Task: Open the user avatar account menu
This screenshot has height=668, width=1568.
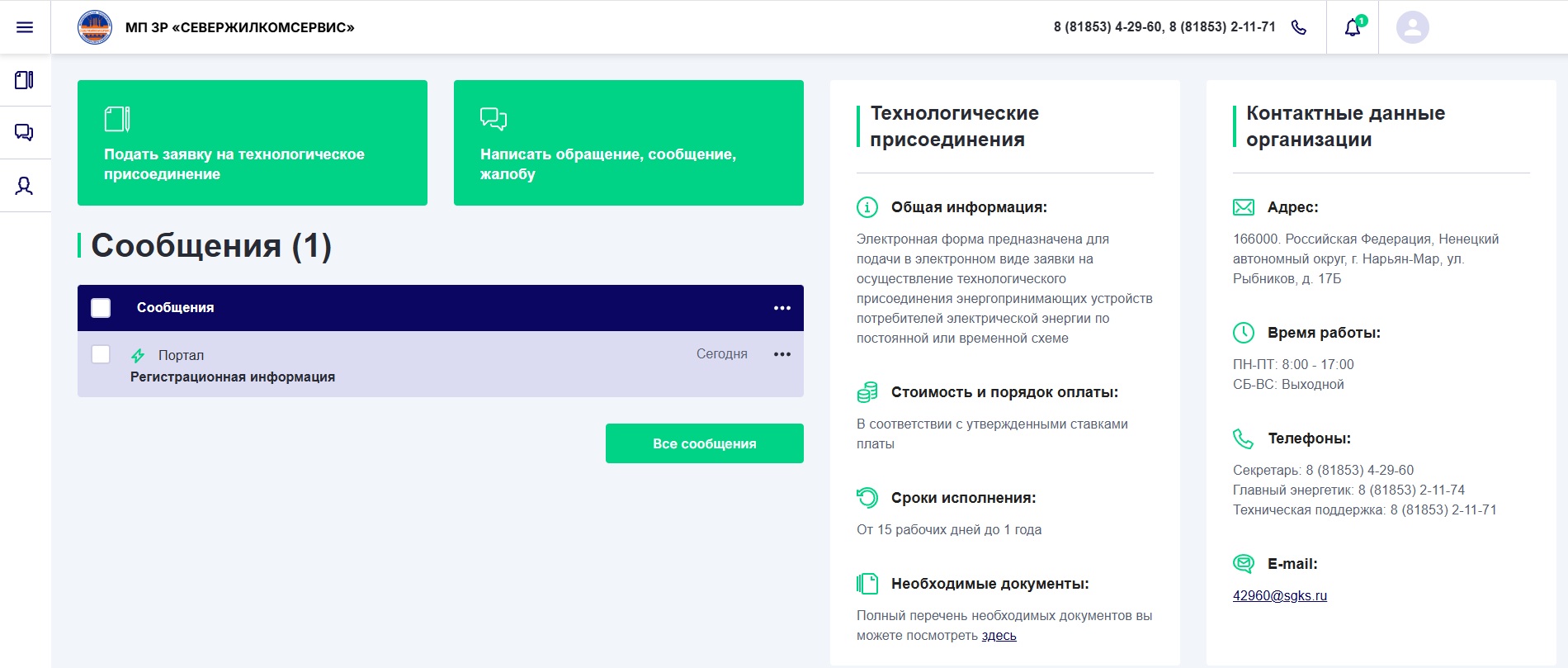Action: click(1412, 27)
